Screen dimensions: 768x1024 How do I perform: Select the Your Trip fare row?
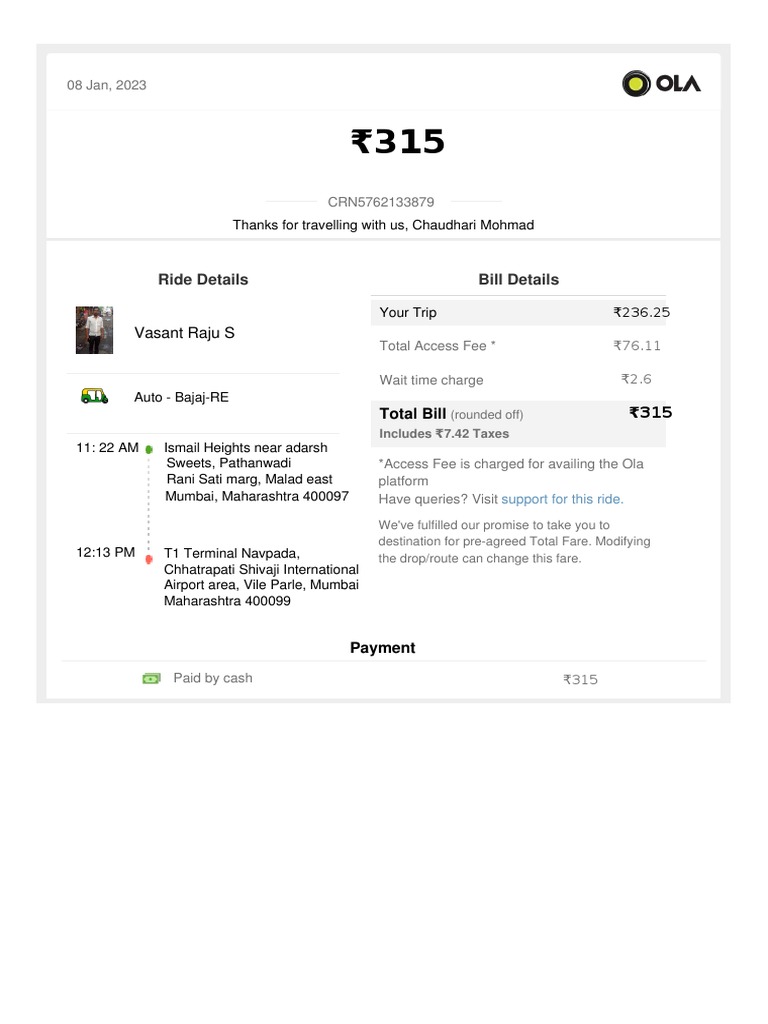pyautogui.click(x=518, y=312)
